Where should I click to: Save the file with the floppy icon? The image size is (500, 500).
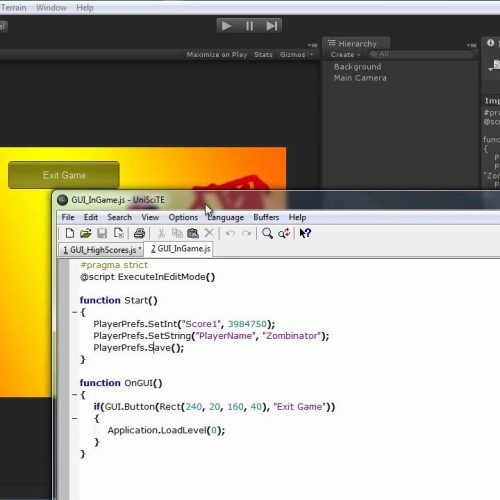point(102,233)
